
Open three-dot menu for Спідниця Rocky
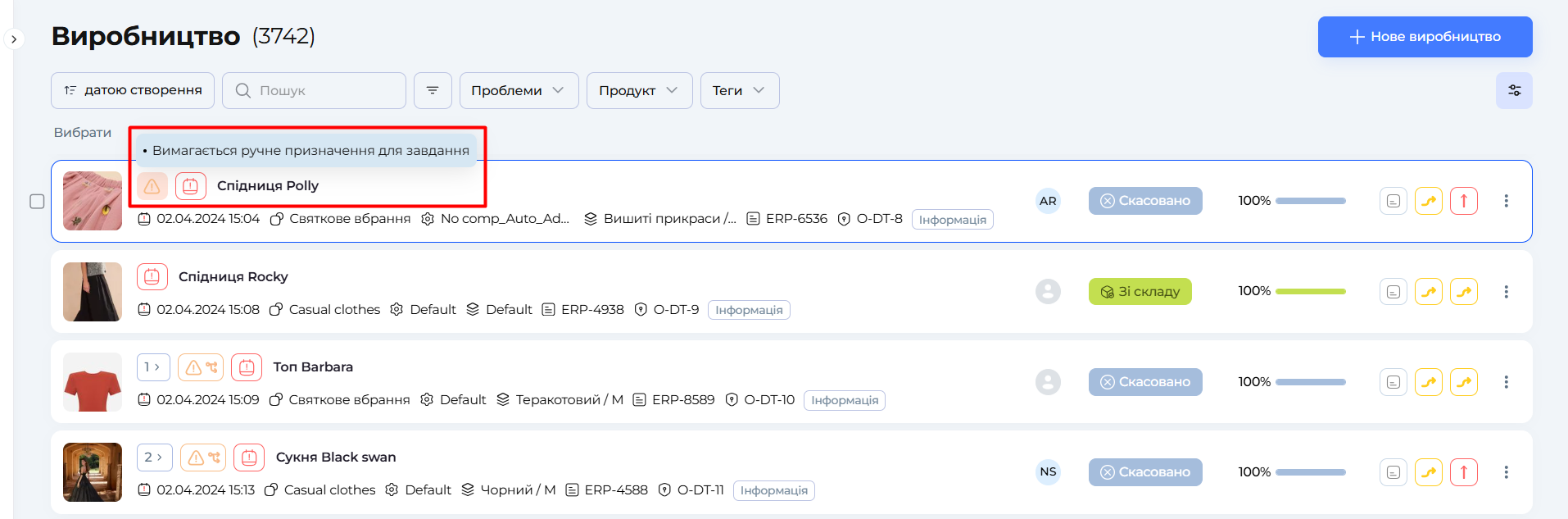(1506, 292)
